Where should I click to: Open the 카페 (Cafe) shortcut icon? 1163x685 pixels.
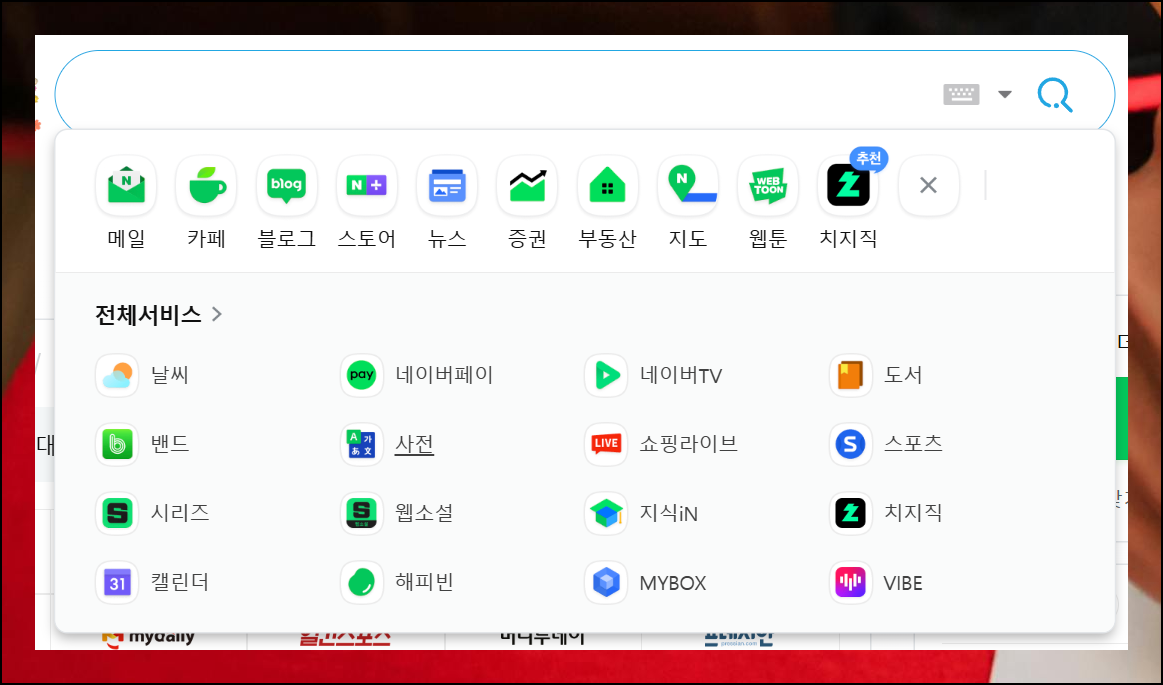pyautogui.click(x=206, y=185)
